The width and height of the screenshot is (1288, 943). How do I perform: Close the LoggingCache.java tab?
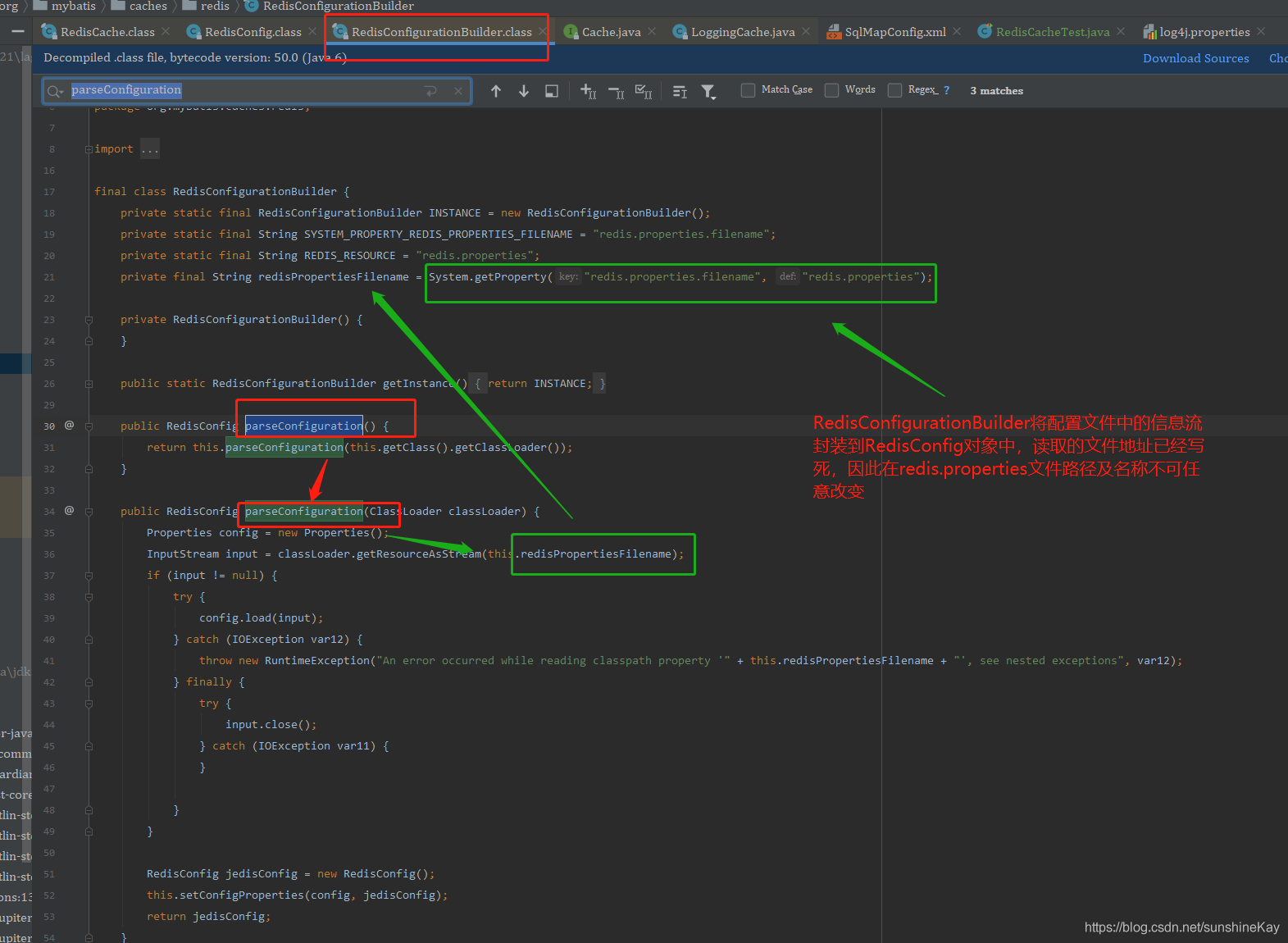coord(806,31)
